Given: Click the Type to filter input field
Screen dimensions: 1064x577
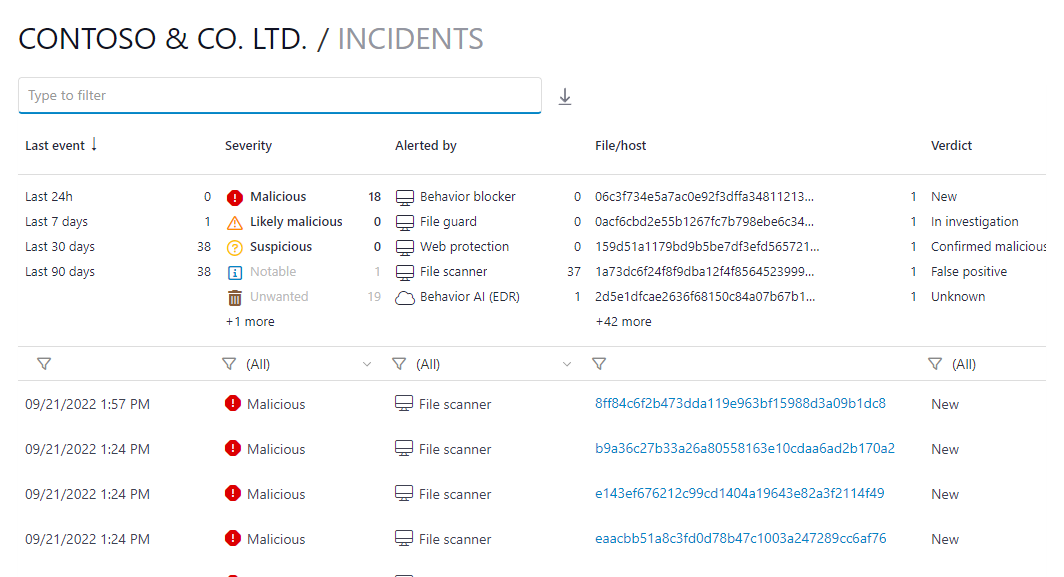Looking at the screenshot, I should tap(280, 95).
